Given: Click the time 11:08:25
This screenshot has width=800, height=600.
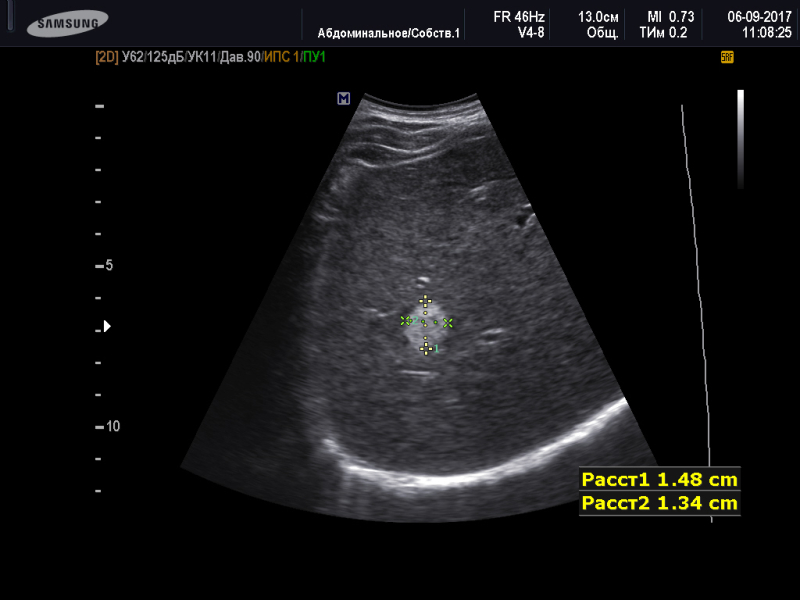Looking at the screenshot, I should tap(767, 33).
